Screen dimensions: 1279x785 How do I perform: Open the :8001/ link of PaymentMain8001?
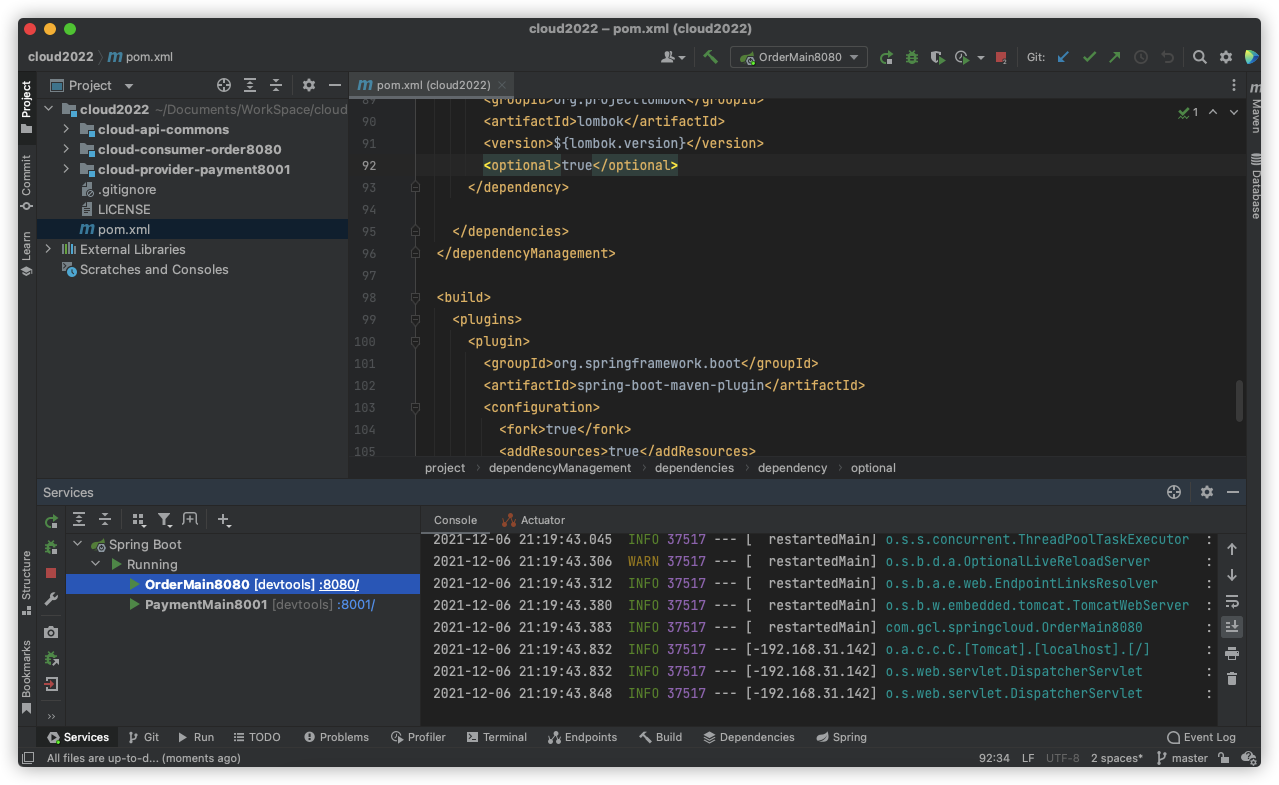tap(356, 604)
